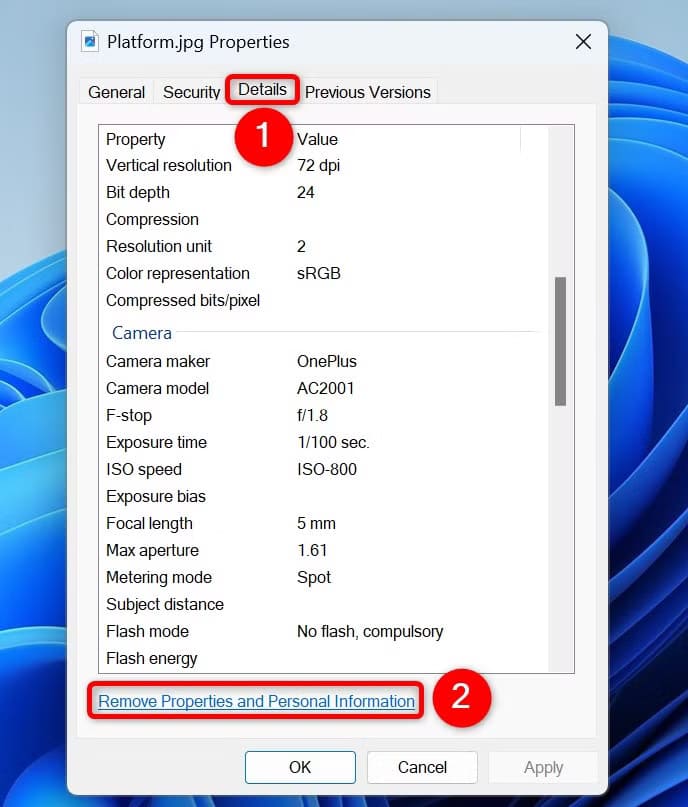The height and width of the screenshot is (807, 688).
Task: Click the ISO-800 value
Action: coord(326,469)
